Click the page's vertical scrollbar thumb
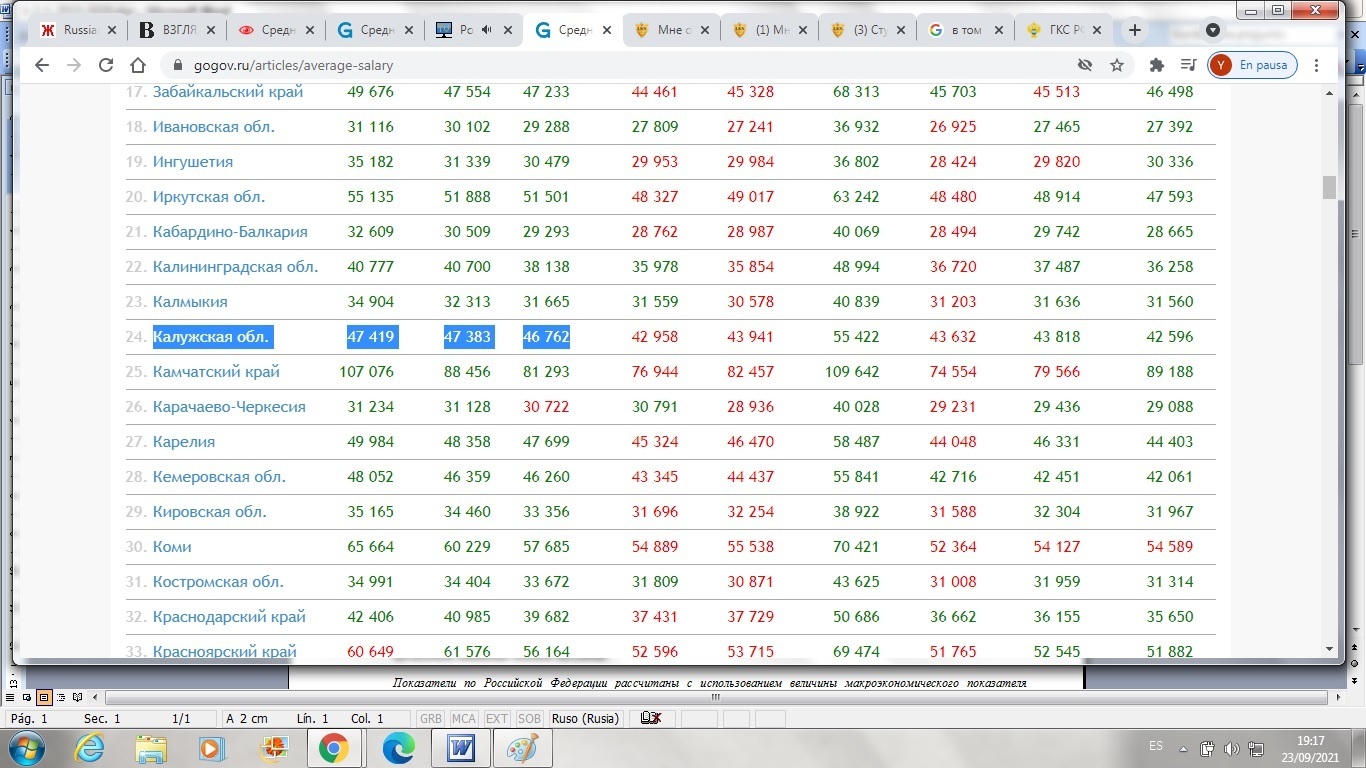This screenshot has height=768, width=1366. [1329, 187]
